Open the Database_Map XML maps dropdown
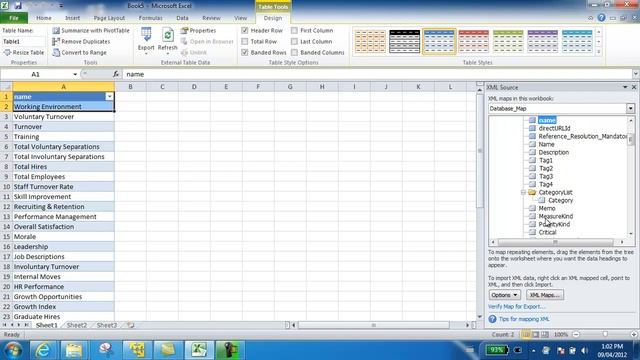Image resolution: width=640 pixels, height=360 pixels. tap(631, 109)
